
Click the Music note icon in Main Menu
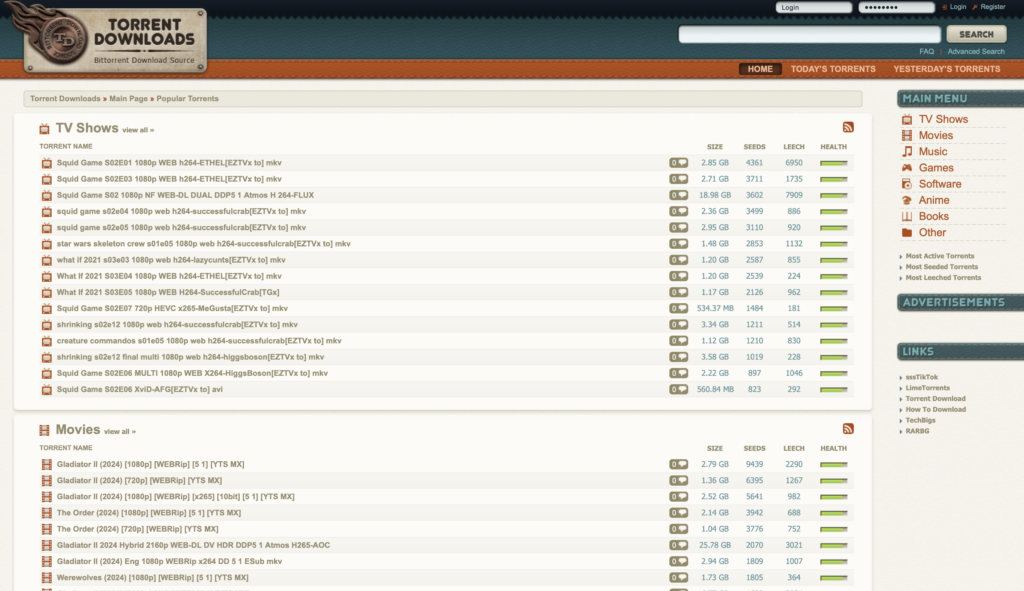[x=906, y=152]
